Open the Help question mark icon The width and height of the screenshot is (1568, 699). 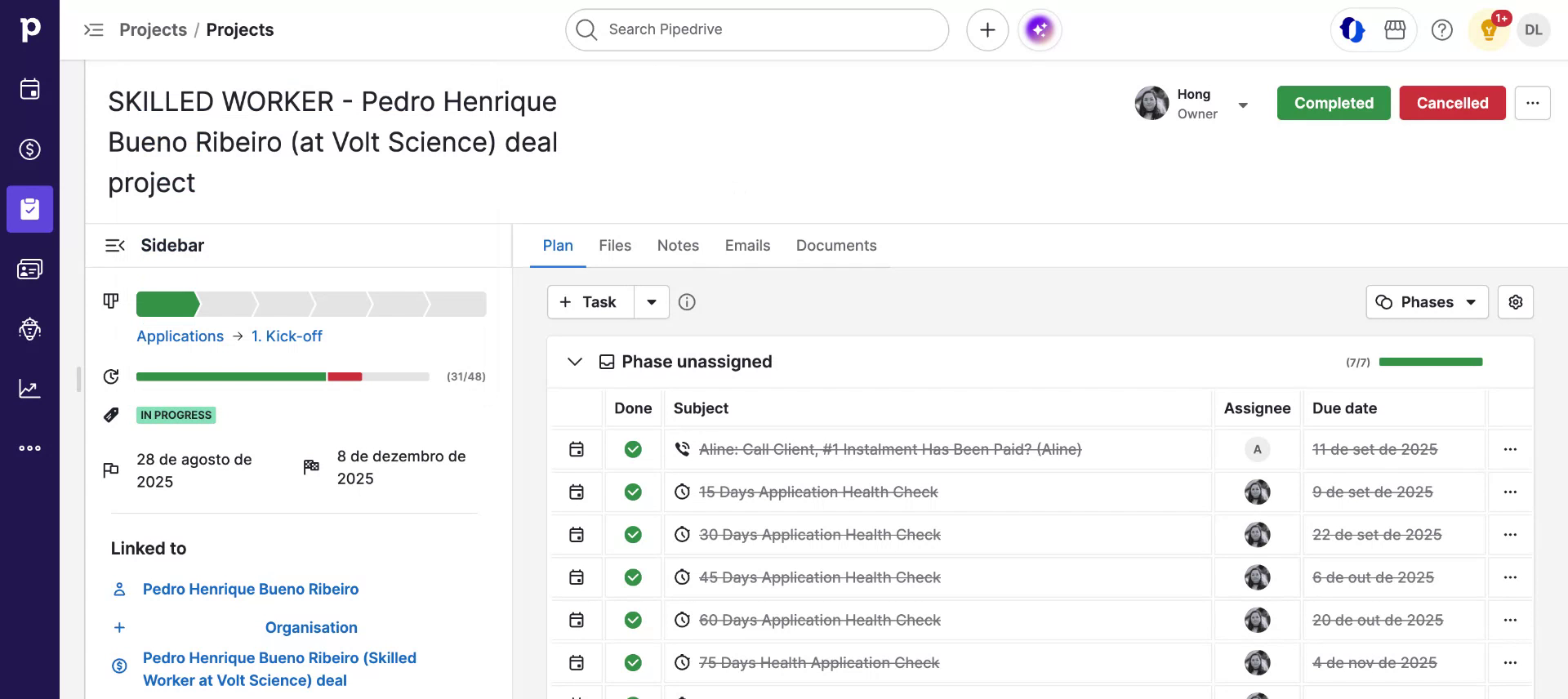coord(1442,30)
